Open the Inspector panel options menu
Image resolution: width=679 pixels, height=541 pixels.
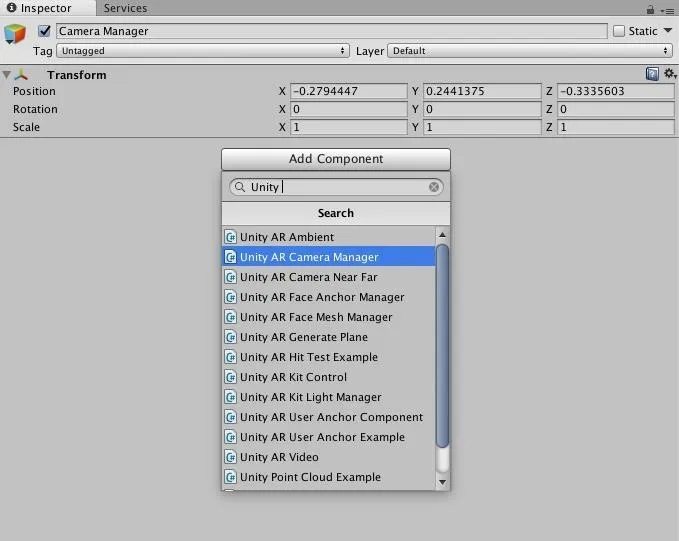pos(669,10)
